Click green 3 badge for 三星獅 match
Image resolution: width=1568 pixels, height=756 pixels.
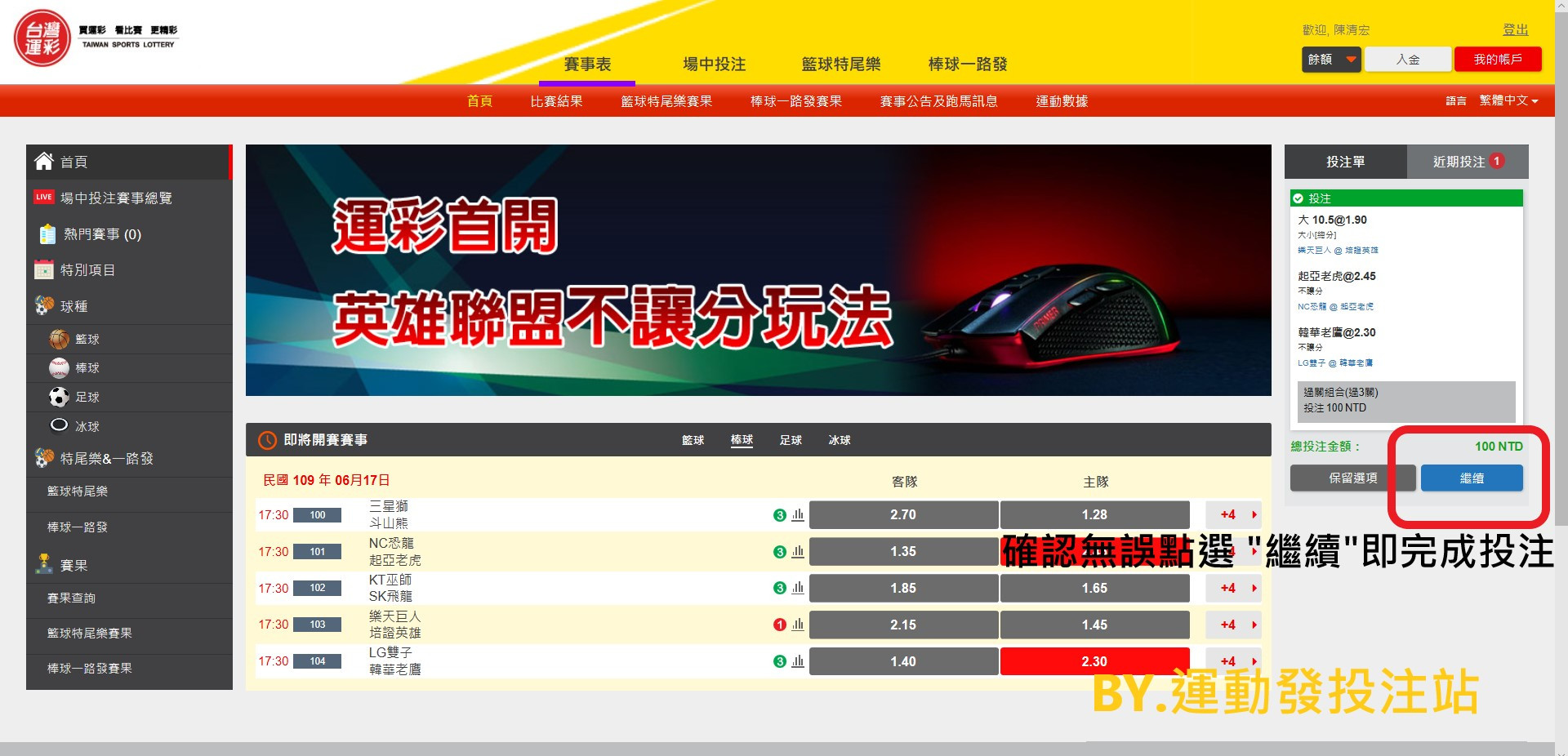click(779, 515)
